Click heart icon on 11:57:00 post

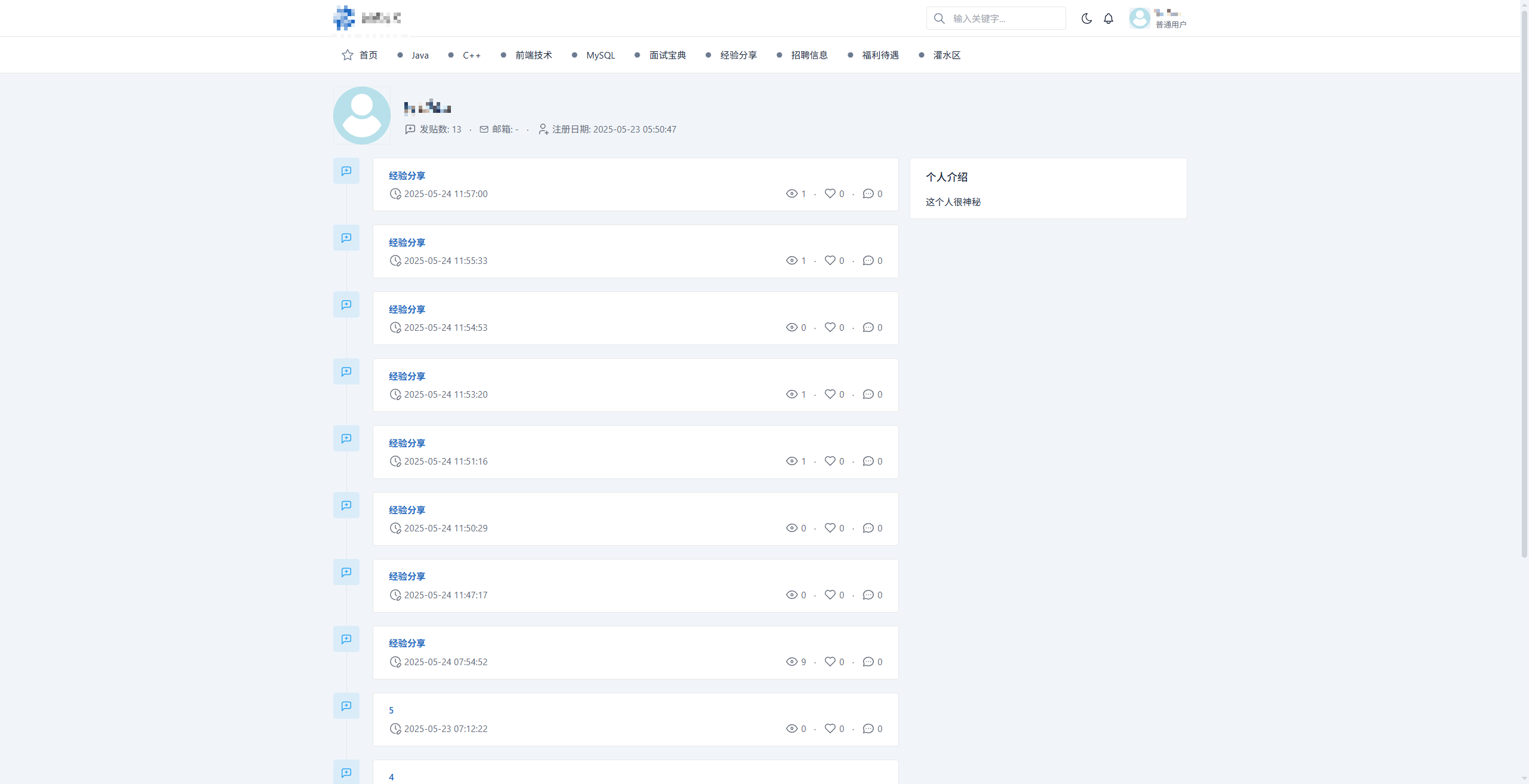point(830,193)
